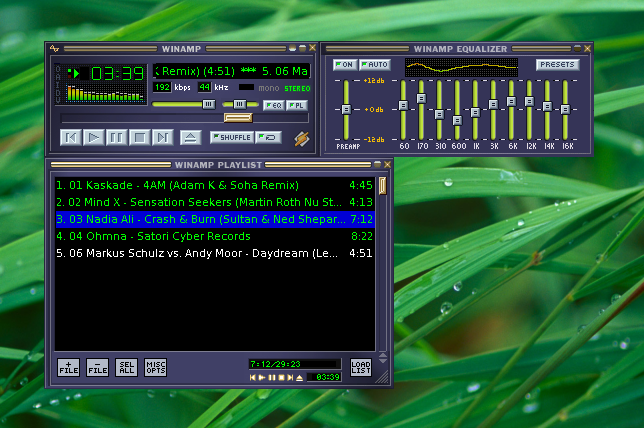The image size is (644, 428).
Task: Click the 1K band slider handle
Action: click(475, 112)
